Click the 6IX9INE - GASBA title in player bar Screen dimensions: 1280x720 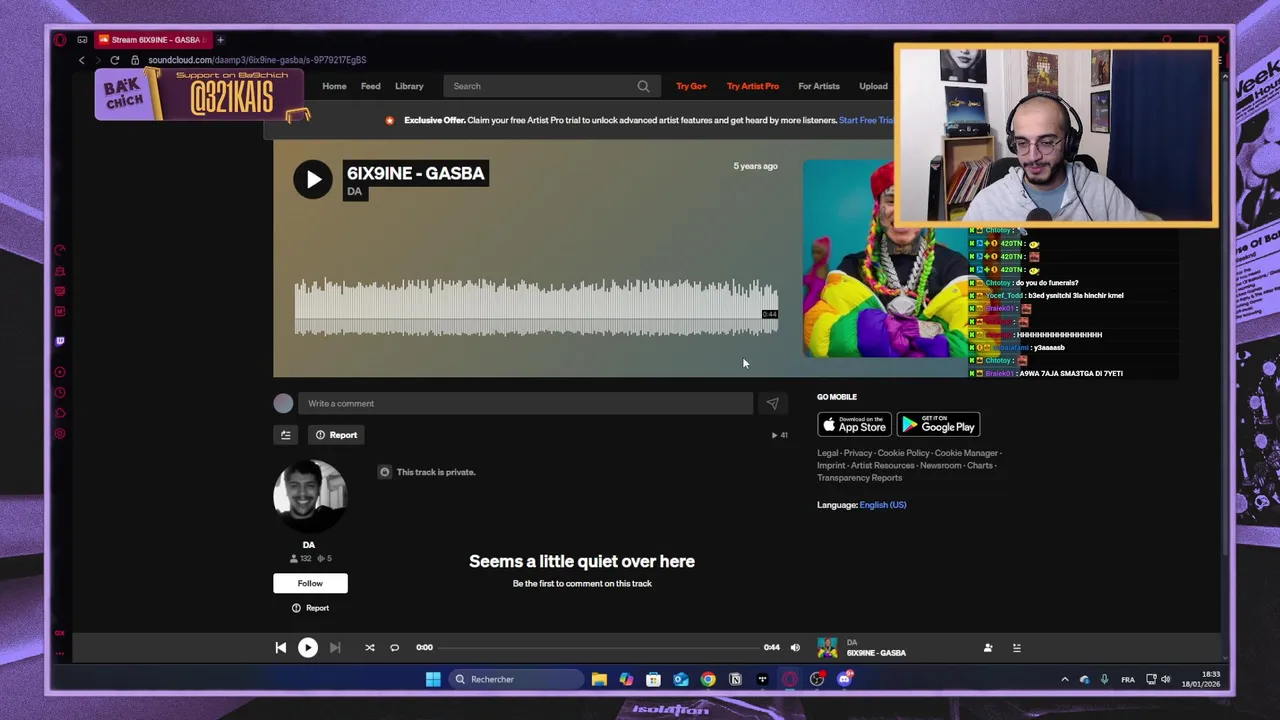coord(876,653)
